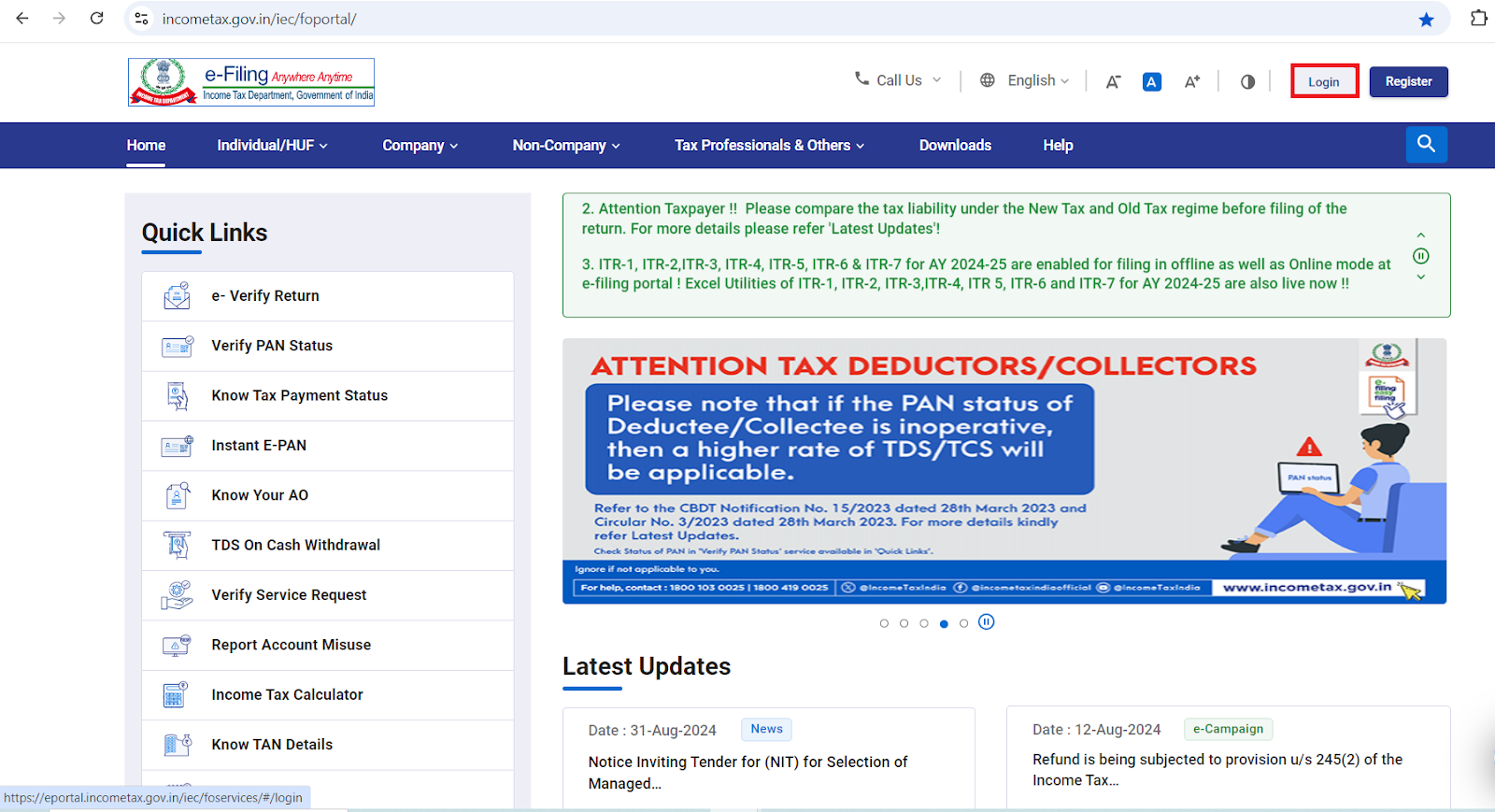
Task: Reset font size with default A icon
Action: [1152, 82]
